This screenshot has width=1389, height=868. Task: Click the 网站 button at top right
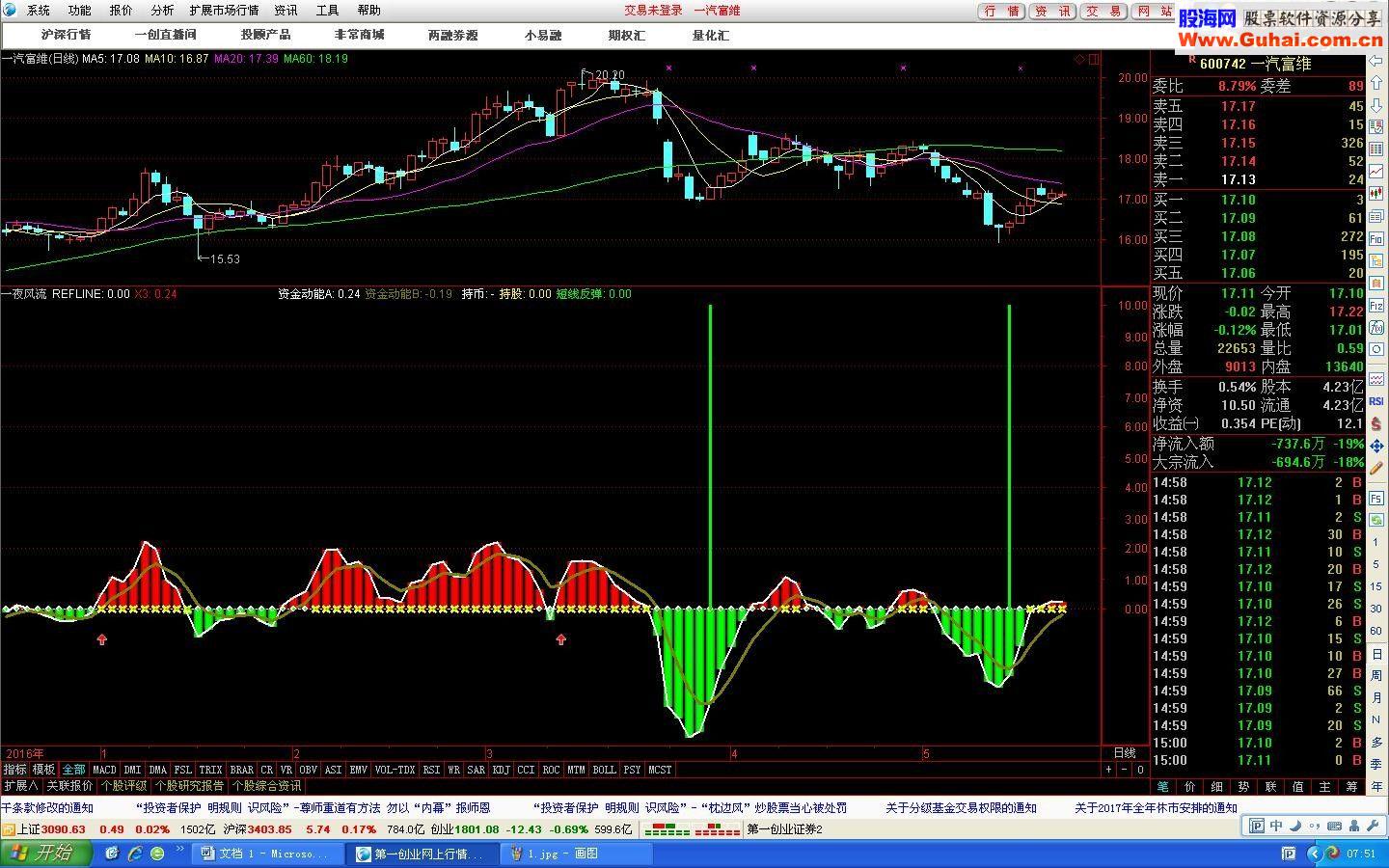point(1155,12)
